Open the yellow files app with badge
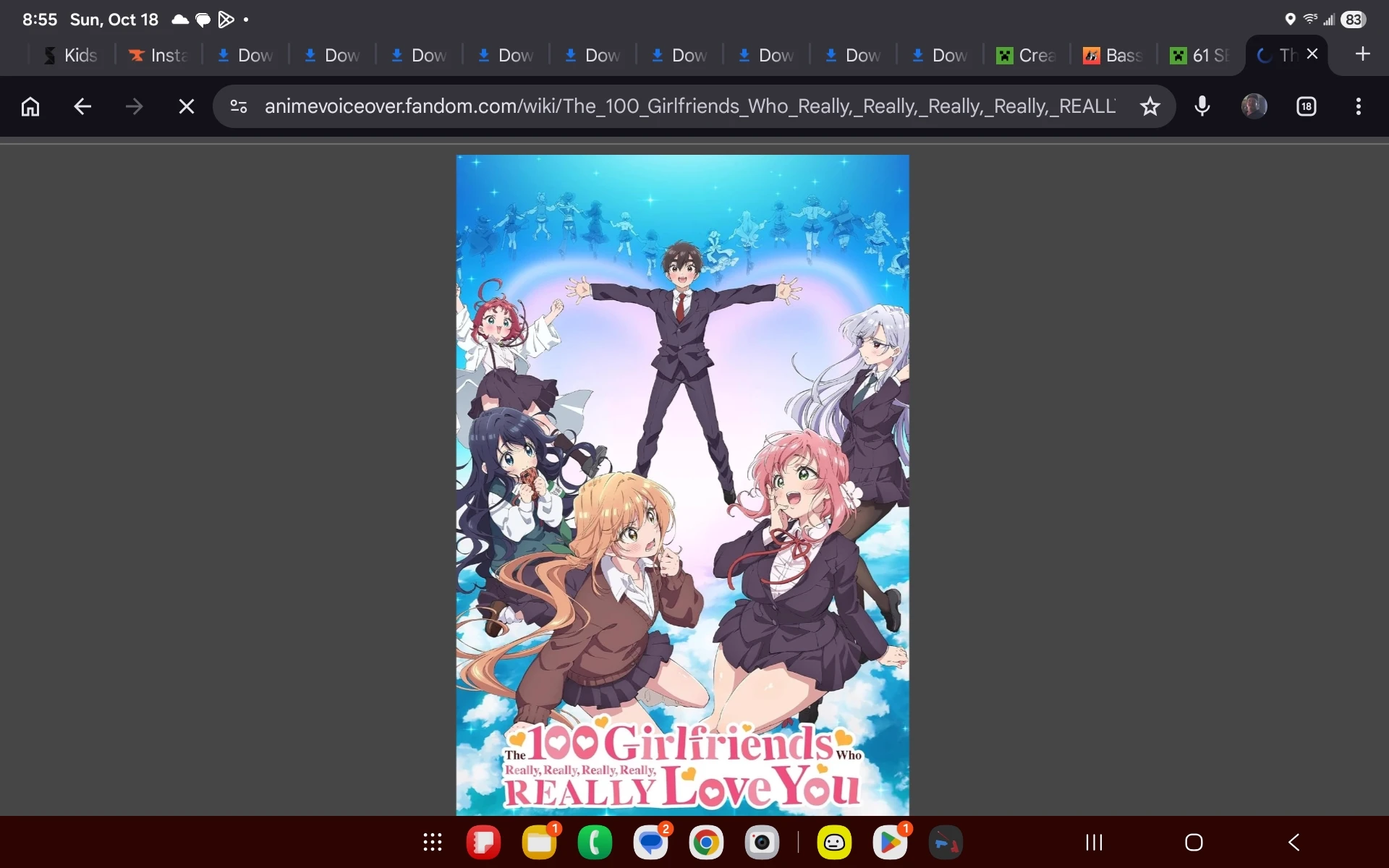Image resolution: width=1389 pixels, height=868 pixels. pyautogui.click(x=540, y=843)
